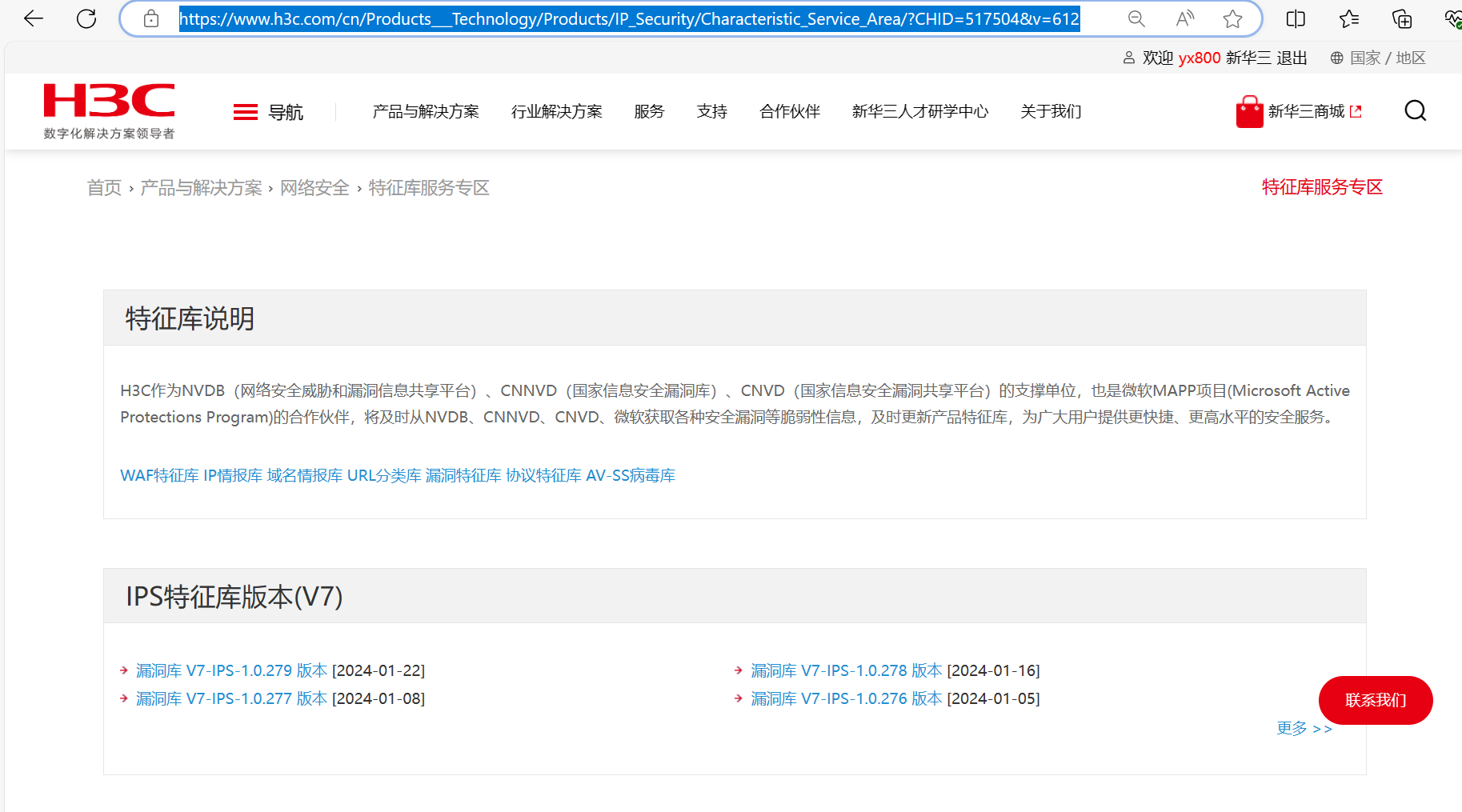Open 漏洞库 V7-IPS-1.0.276 版本
The image size is (1462, 812).
(847, 698)
